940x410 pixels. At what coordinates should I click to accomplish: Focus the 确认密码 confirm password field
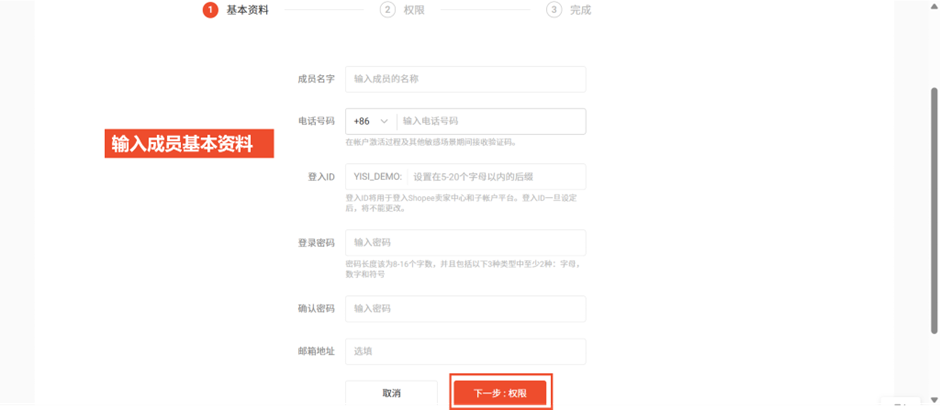(465, 309)
